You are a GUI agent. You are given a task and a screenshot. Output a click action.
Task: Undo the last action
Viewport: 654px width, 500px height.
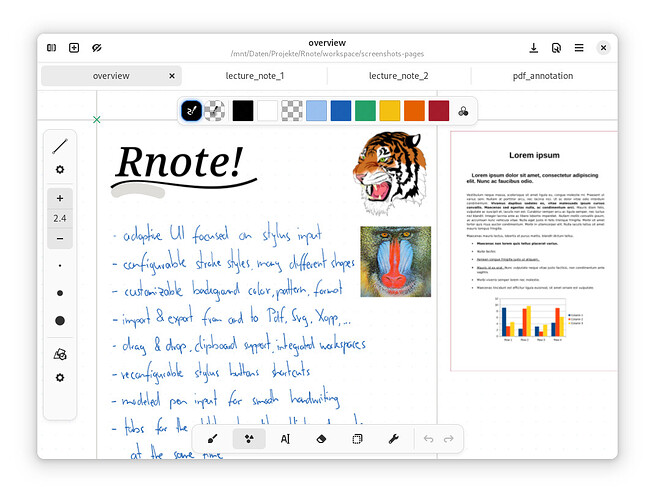[428, 439]
